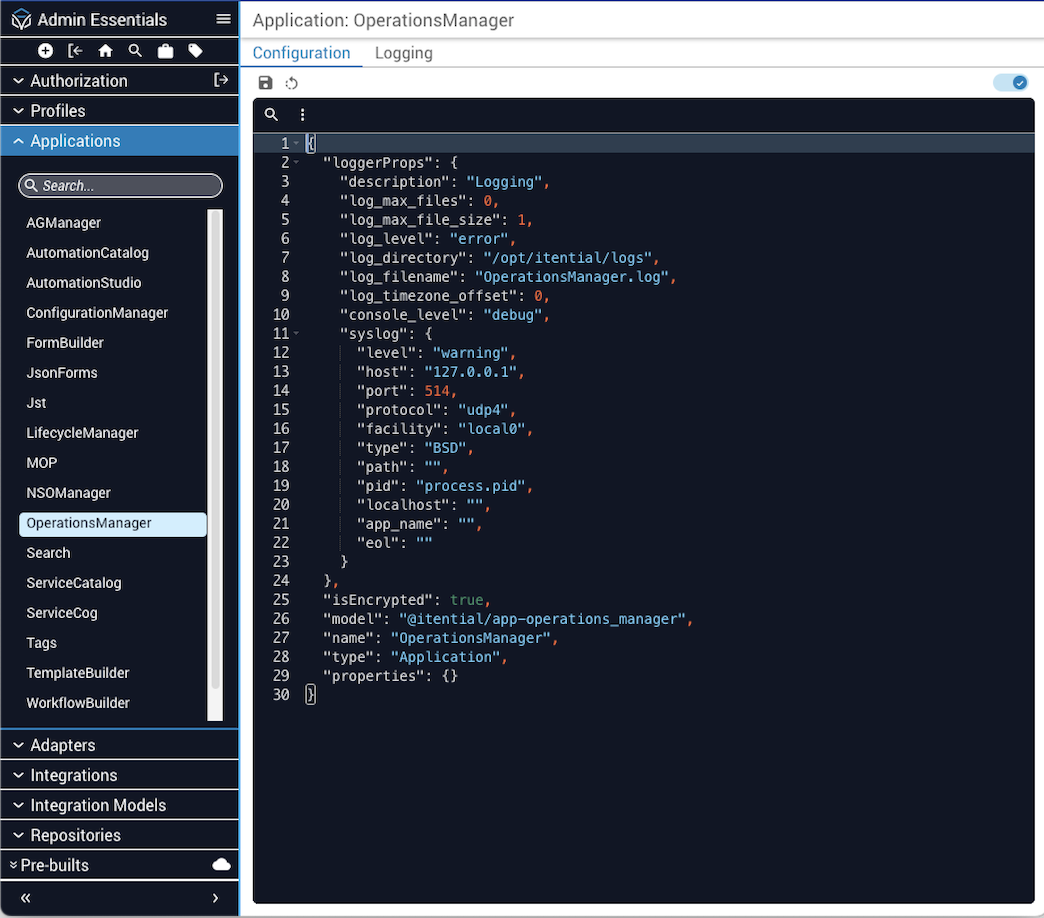1044x918 pixels.
Task: Click the save configuration icon
Action: [x=265, y=83]
